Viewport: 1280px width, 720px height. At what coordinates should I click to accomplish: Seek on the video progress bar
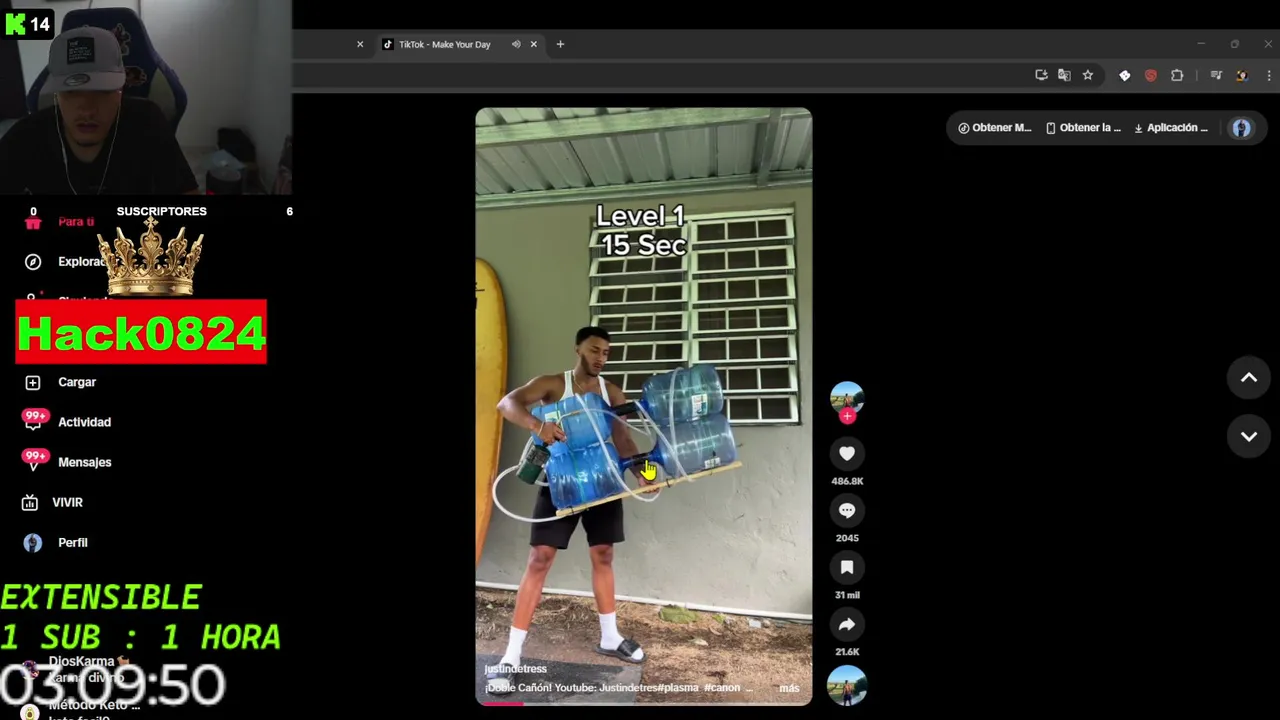tap(643, 703)
